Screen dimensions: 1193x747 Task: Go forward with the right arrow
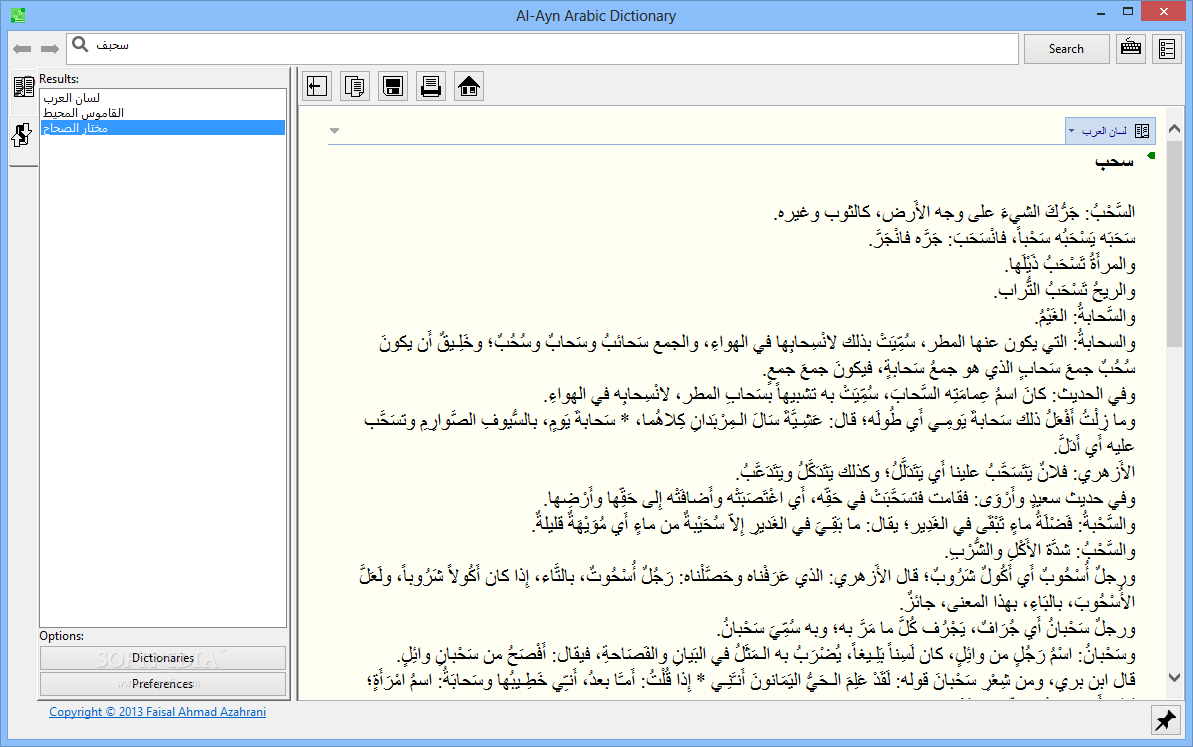(50, 49)
